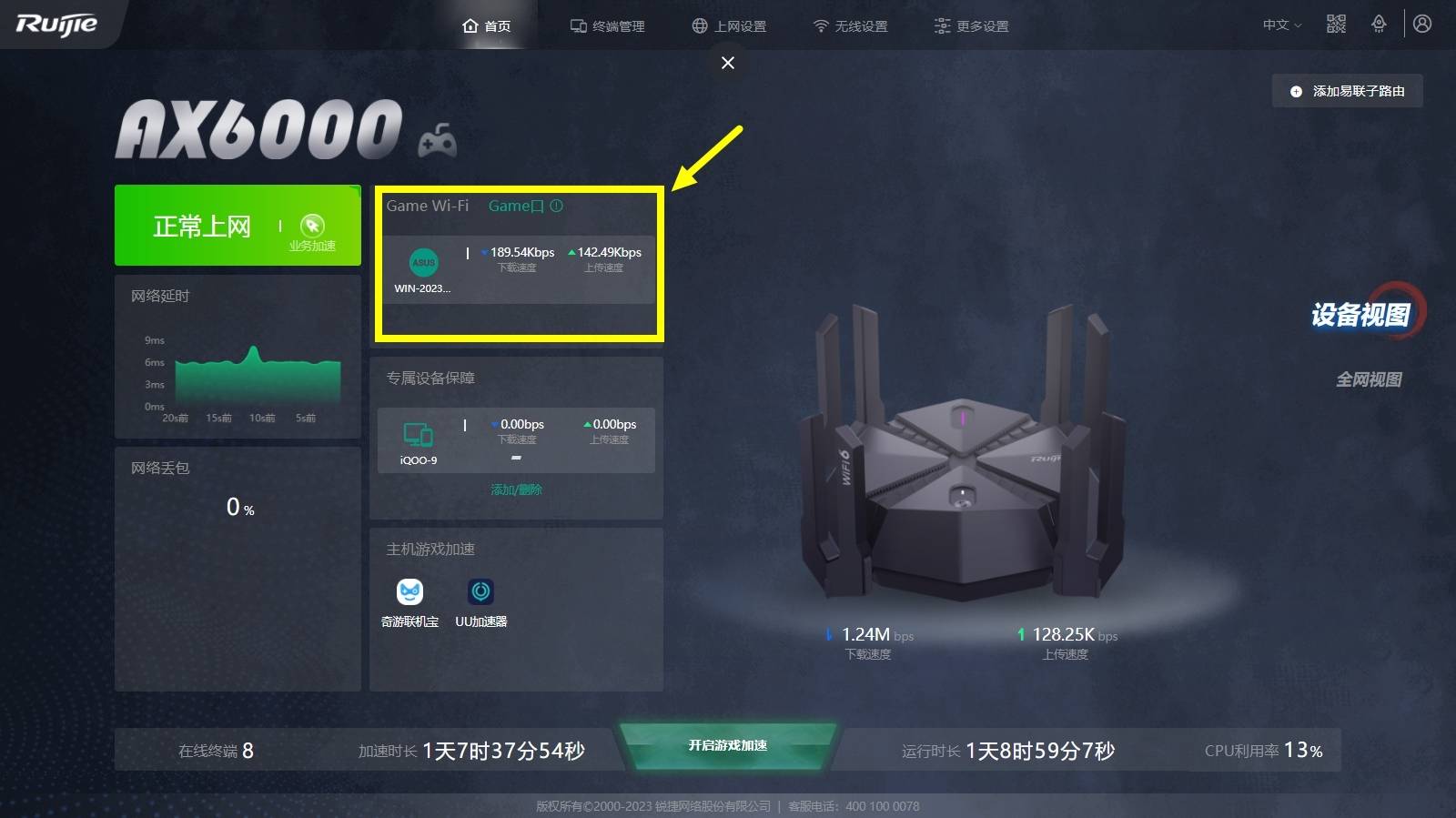Click the 添加/删除 link

pyautogui.click(x=516, y=490)
